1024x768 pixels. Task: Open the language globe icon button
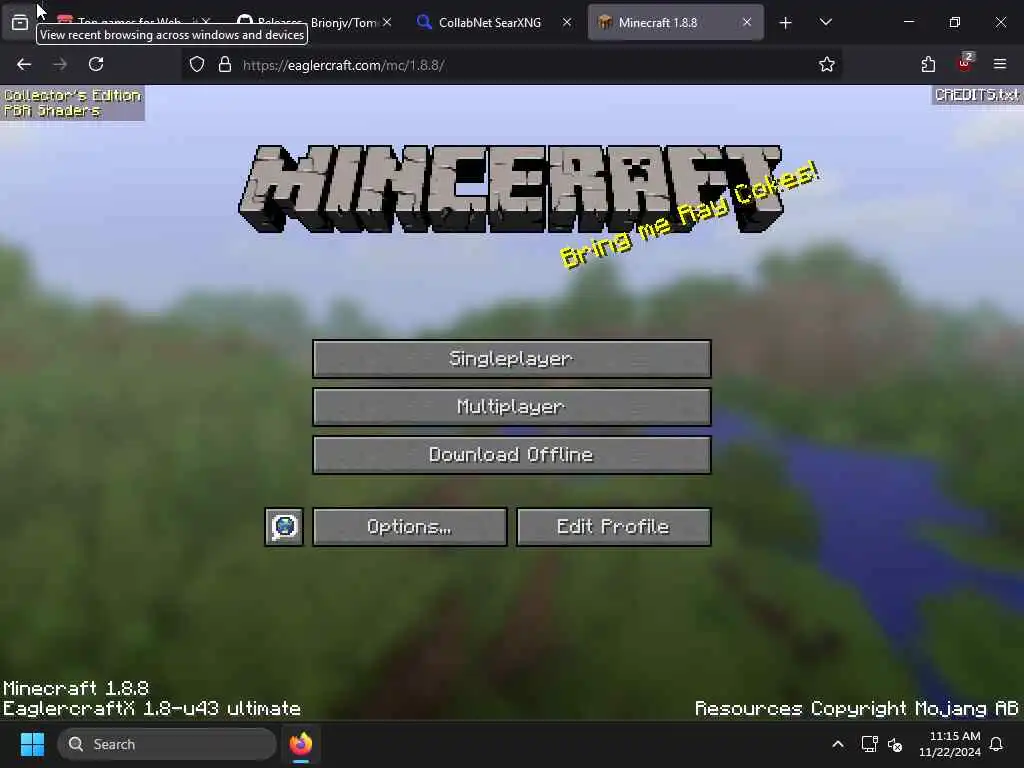point(284,526)
